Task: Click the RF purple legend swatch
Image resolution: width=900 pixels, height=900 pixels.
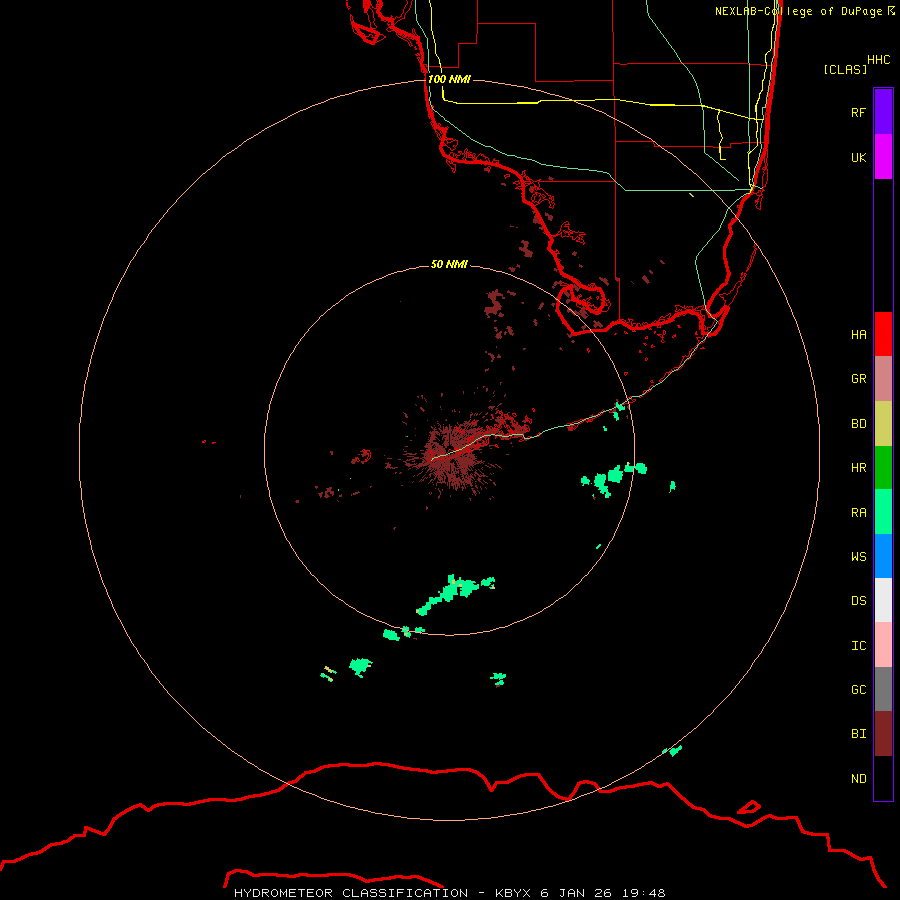Action: coord(883,112)
